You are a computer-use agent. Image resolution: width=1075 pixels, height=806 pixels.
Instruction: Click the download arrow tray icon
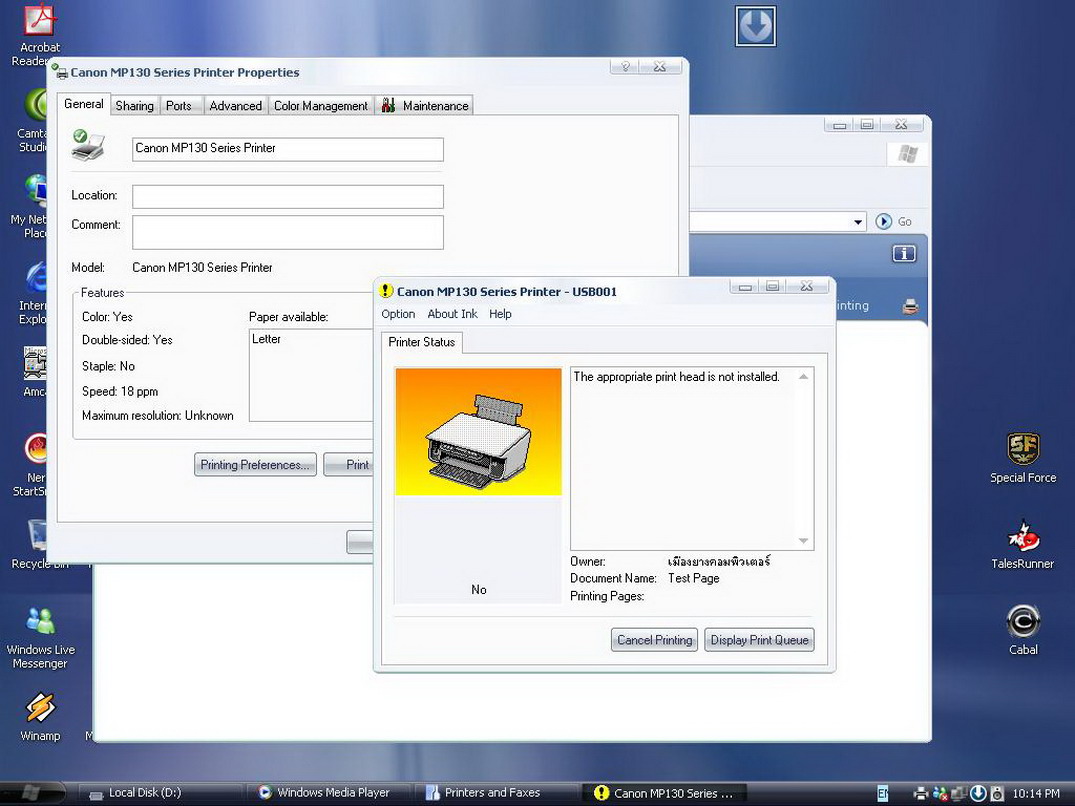pos(978,793)
